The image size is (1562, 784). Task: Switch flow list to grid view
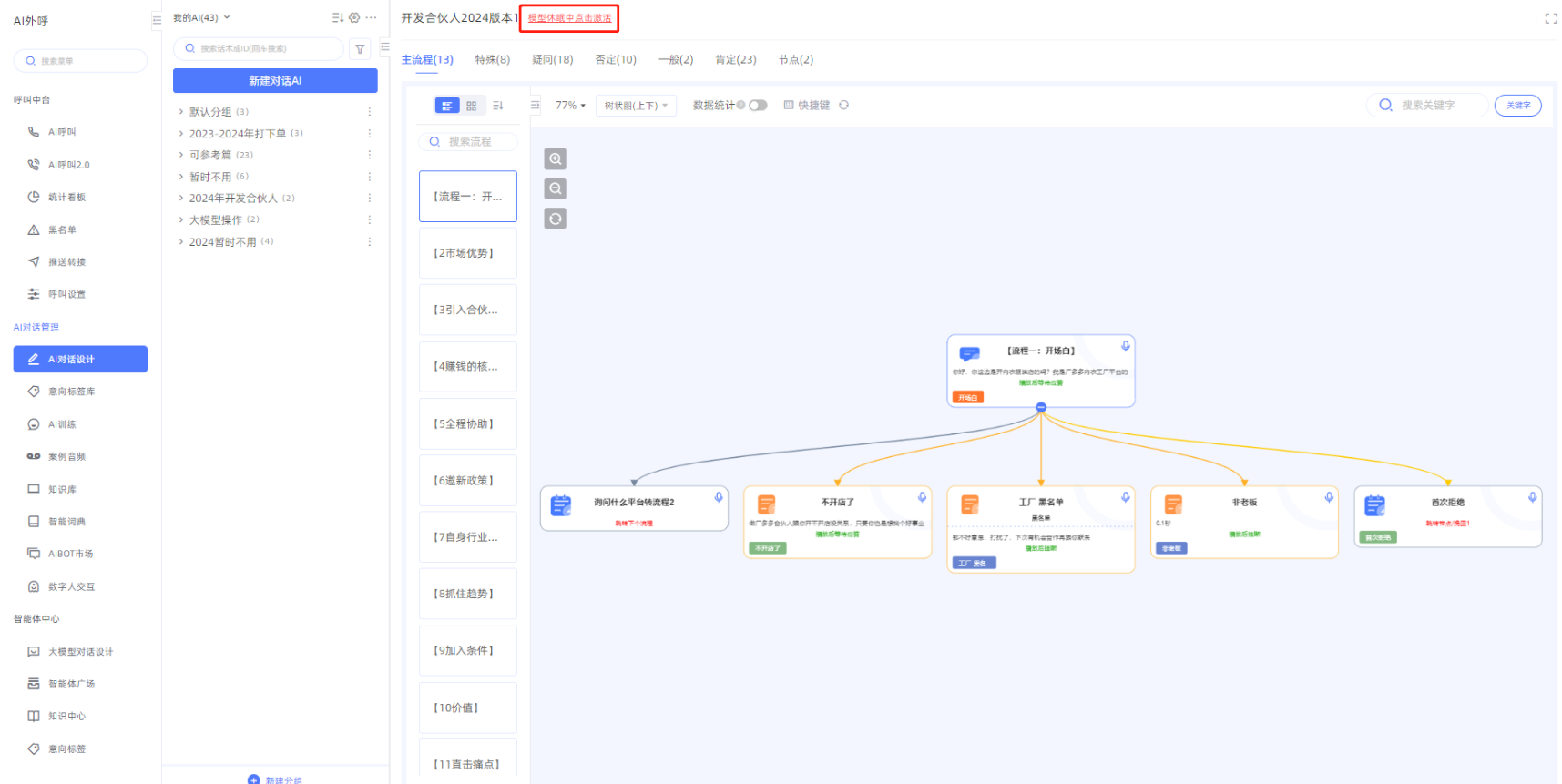471,106
